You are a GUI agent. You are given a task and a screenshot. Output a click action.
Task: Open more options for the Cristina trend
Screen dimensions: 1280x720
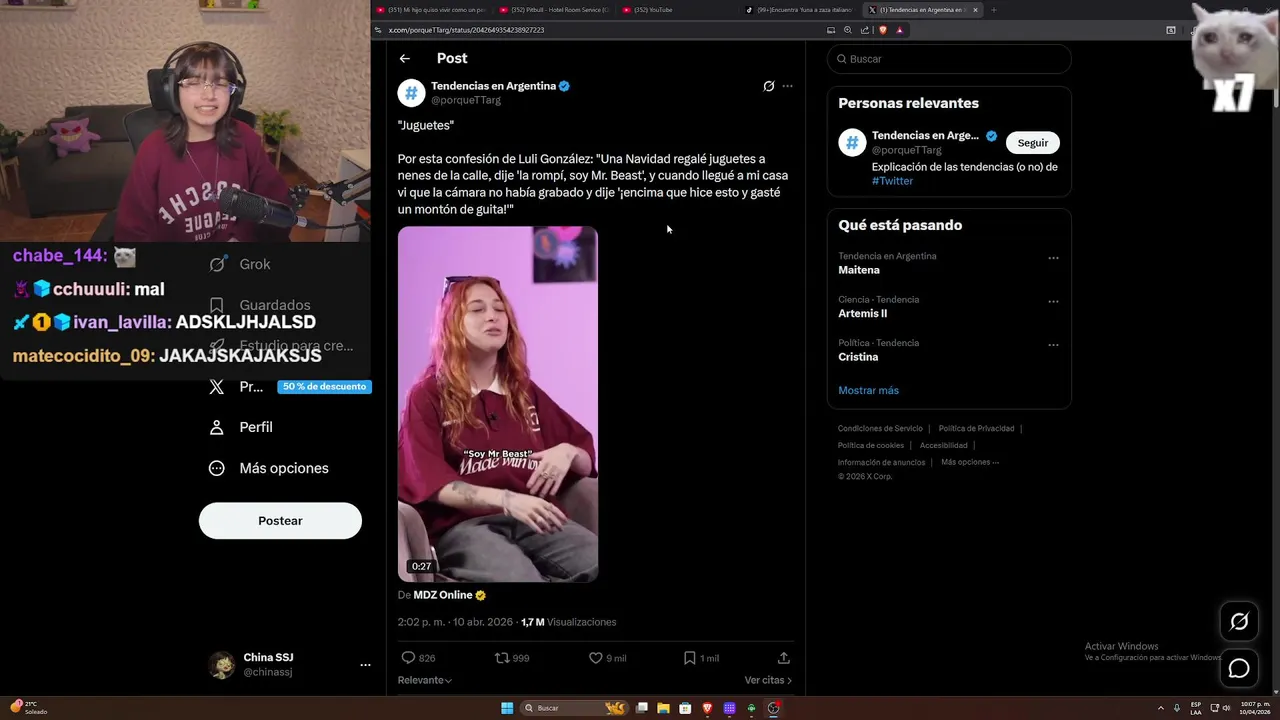[x=1053, y=345]
